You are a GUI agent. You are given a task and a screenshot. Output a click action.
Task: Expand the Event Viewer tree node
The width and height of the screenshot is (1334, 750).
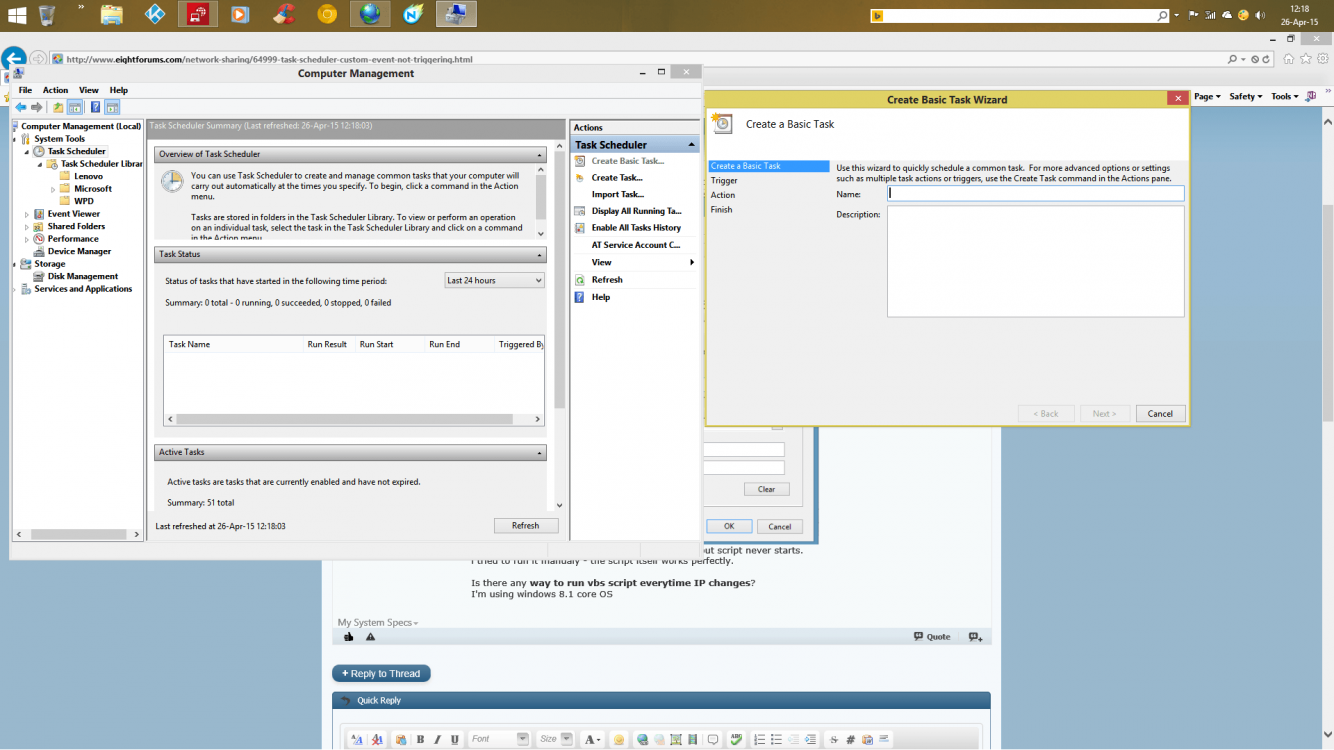pos(27,213)
